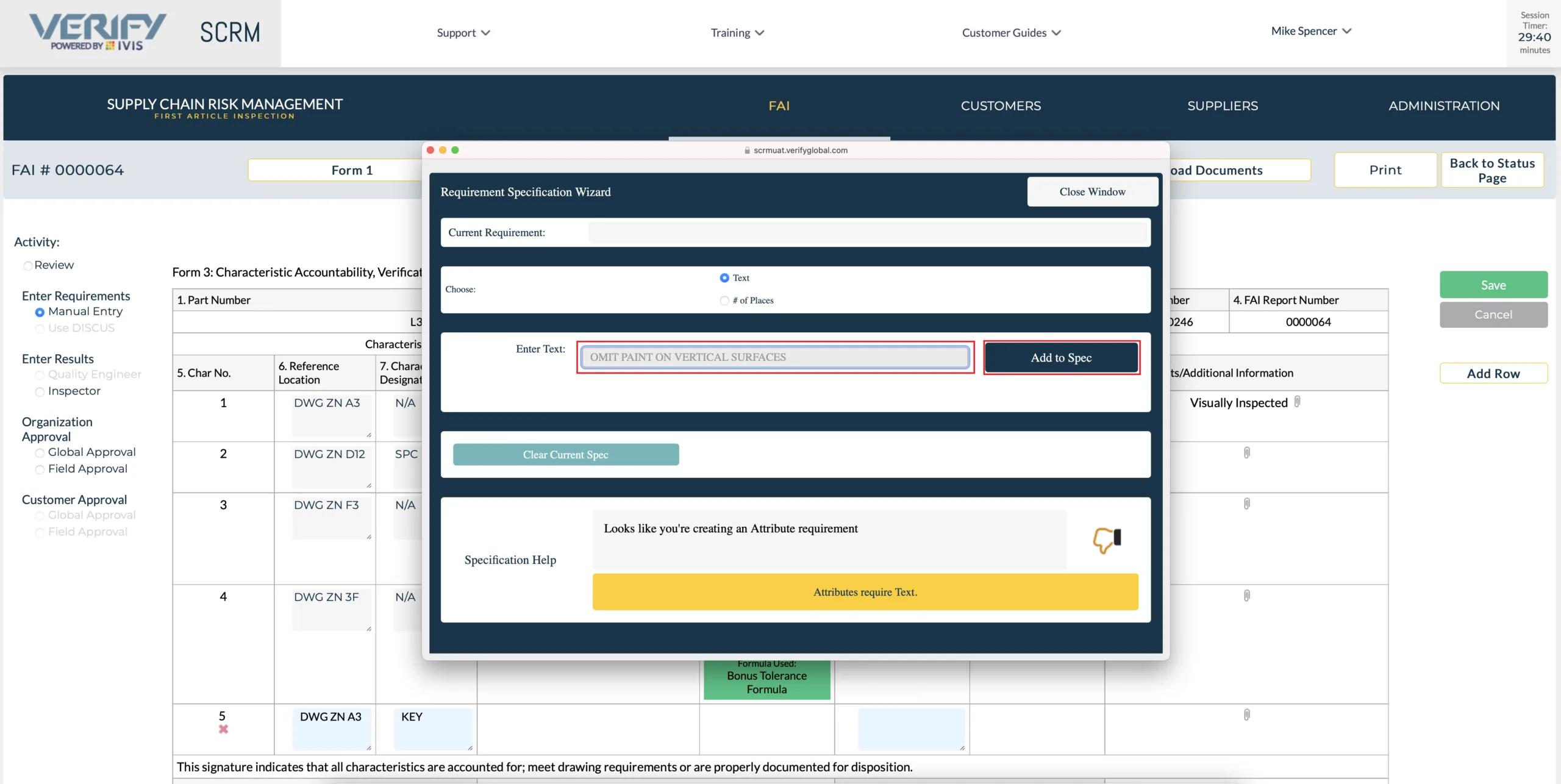Open the Training dropdown menu
Screen dimensions: 1561x784
point(737,33)
